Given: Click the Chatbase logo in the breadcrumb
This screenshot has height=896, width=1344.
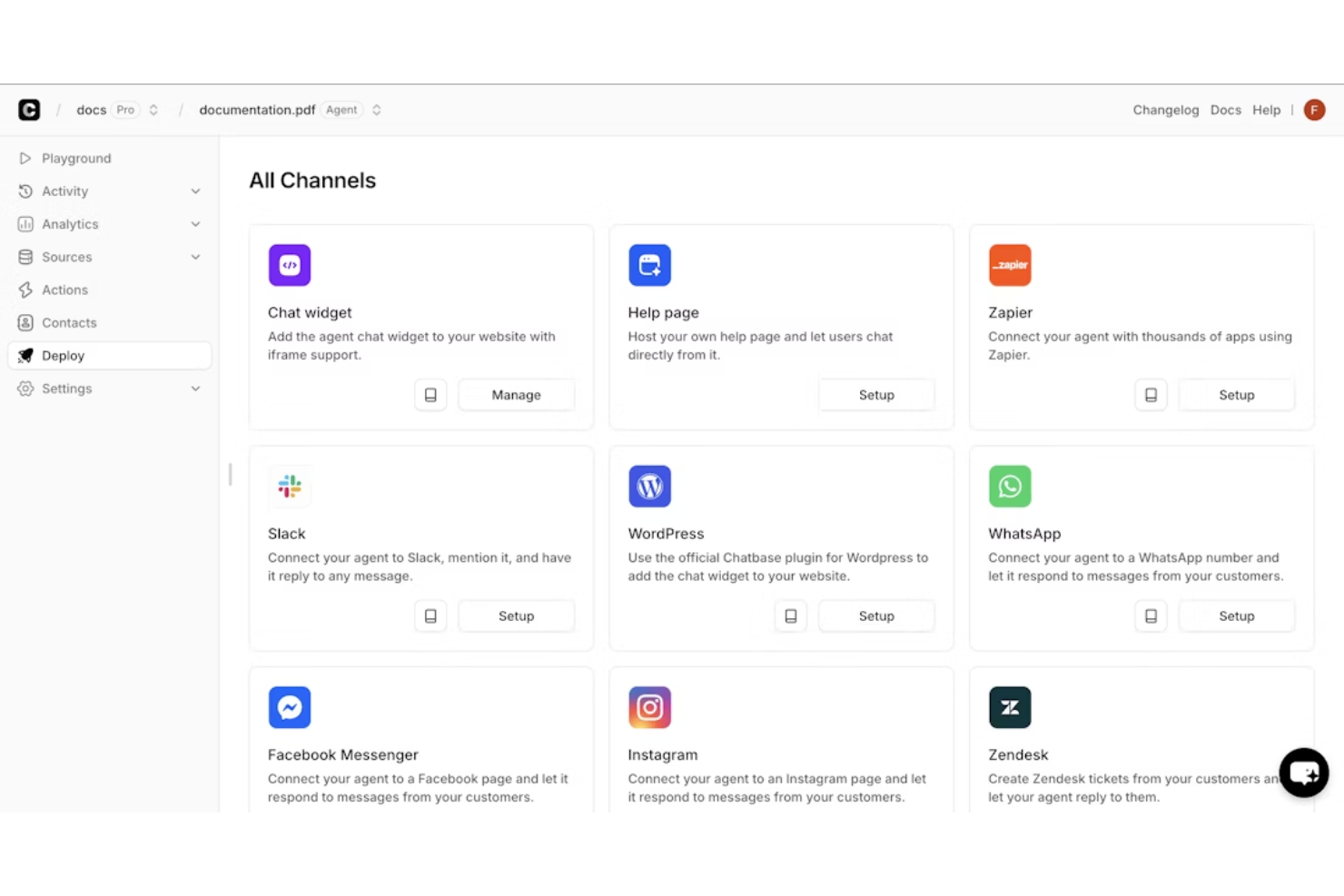Looking at the screenshot, I should click(x=28, y=109).
